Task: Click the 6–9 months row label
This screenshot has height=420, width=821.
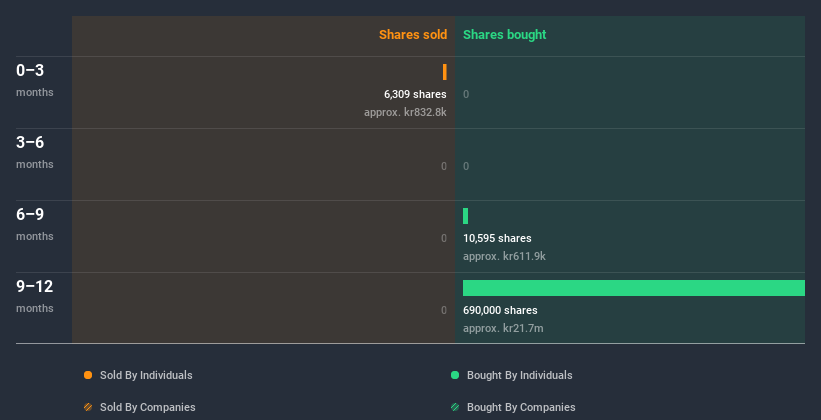Action: [x=35, y=224]
